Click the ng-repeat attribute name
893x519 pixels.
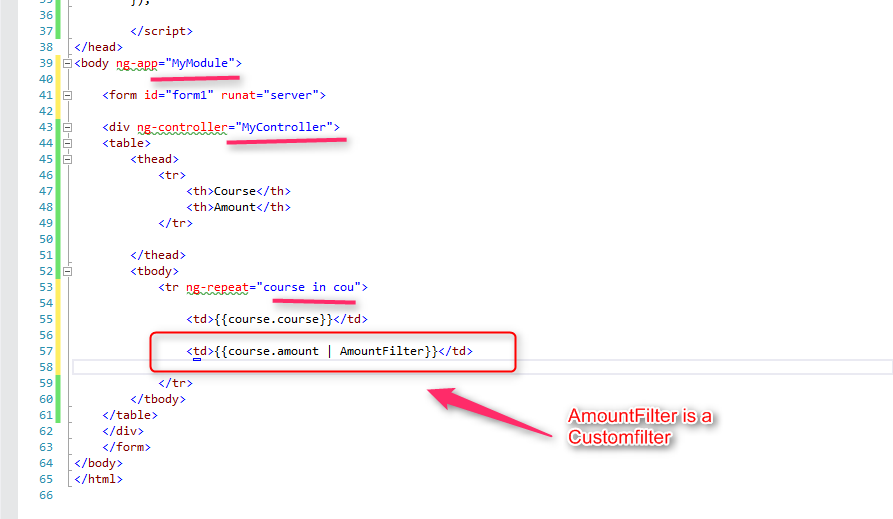(x=218, y=288)
